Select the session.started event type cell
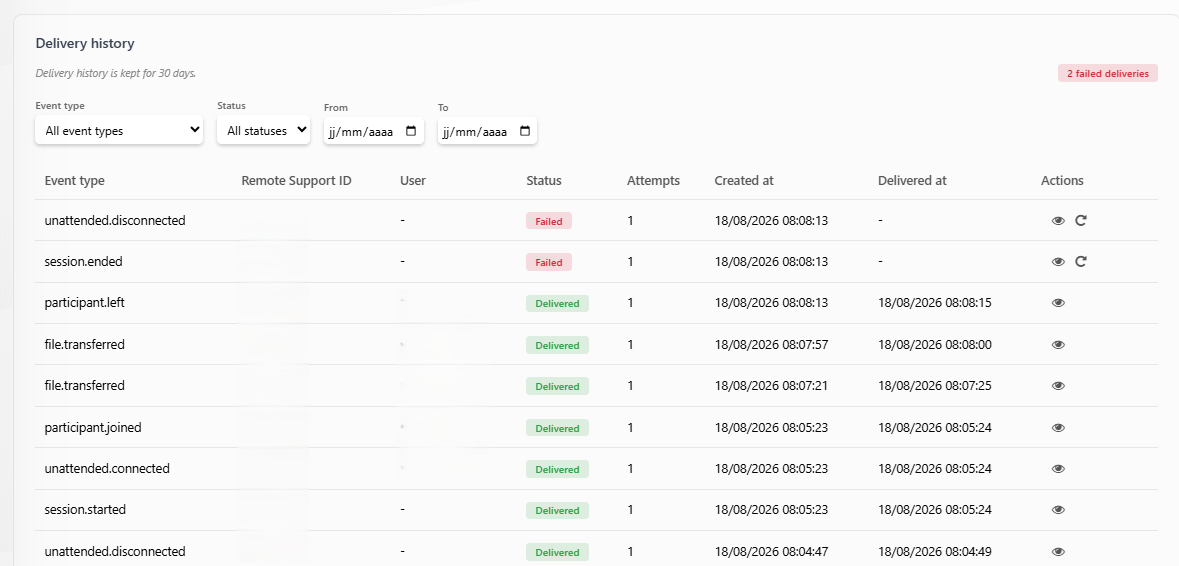This screenshot has width=1179, height=566. pyautogui.click(x=85, y=510)
